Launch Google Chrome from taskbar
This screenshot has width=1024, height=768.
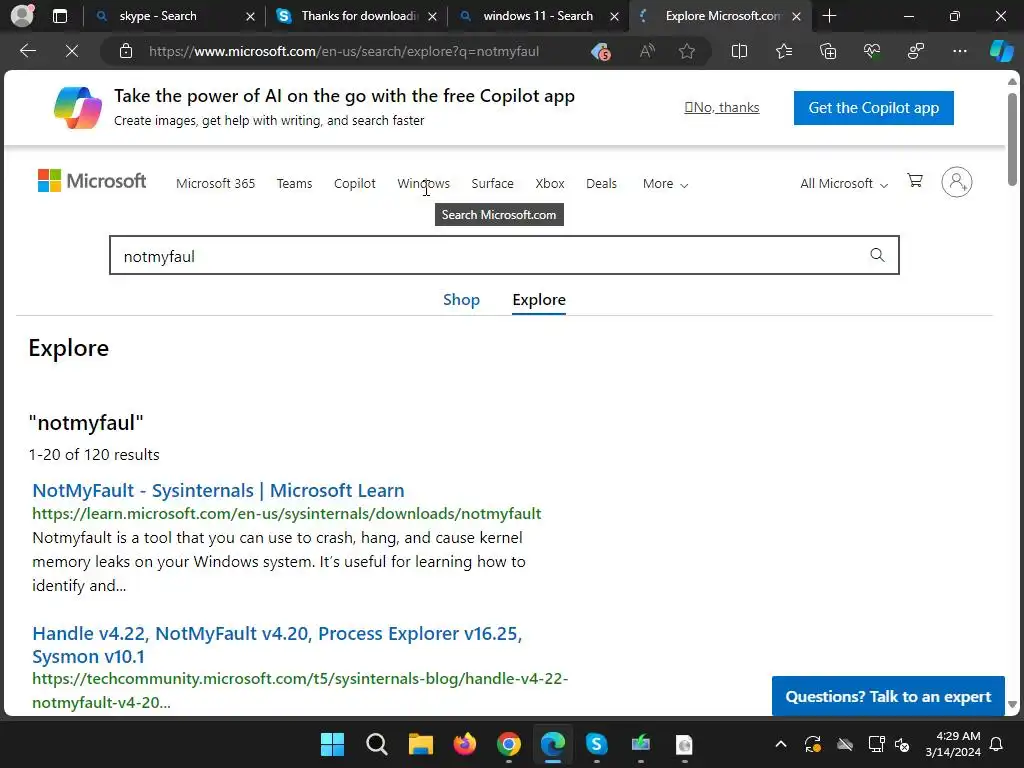tap(509, 744)
